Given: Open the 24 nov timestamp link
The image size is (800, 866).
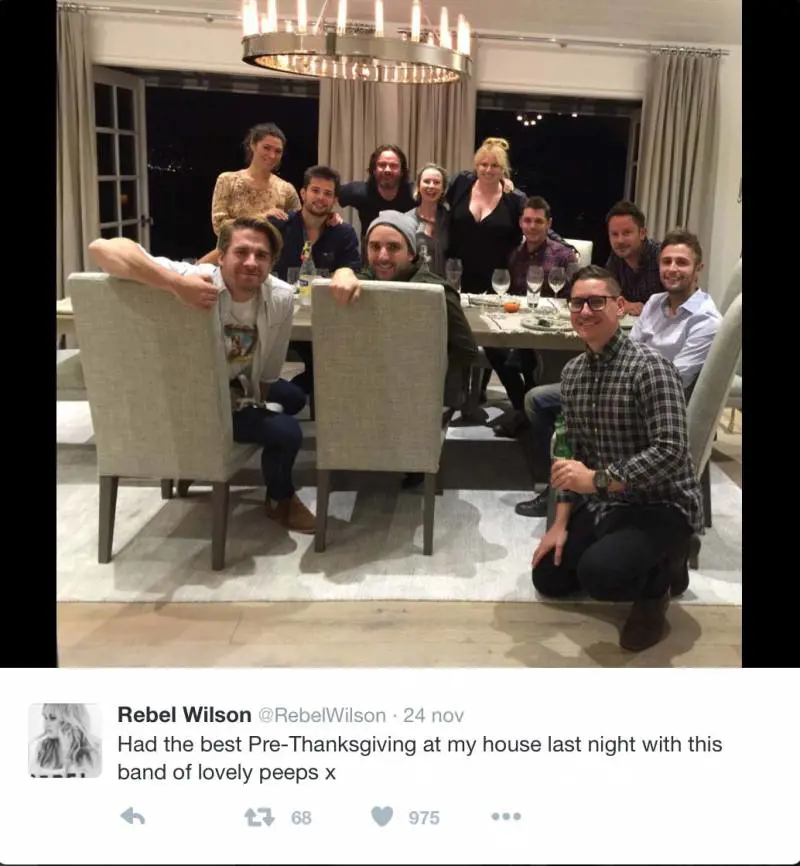Looking at the screenshot, I should (x=434, y=715).
